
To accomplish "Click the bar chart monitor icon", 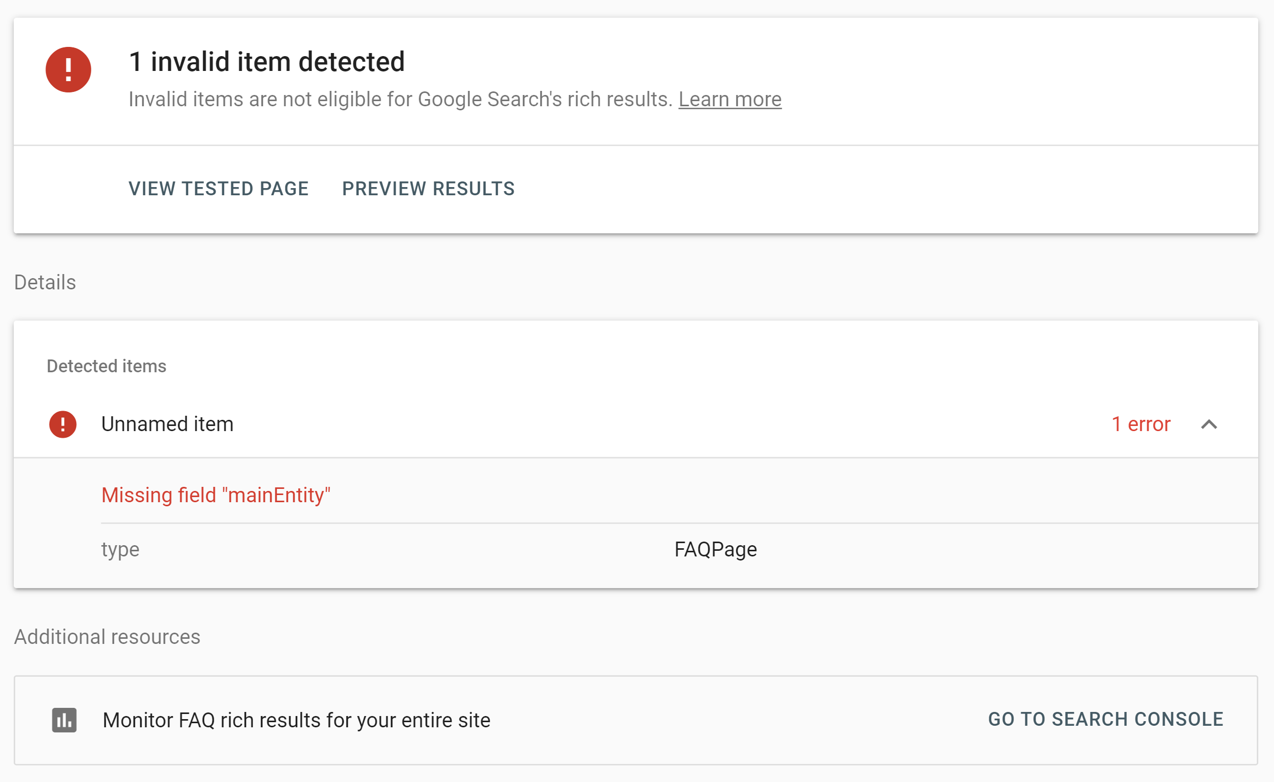I will 64,720.
